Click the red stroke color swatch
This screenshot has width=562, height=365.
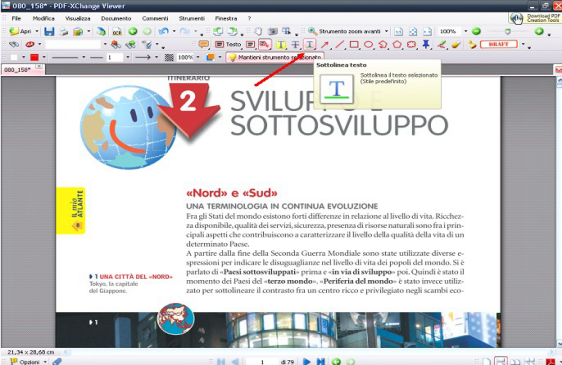(34, 57)
